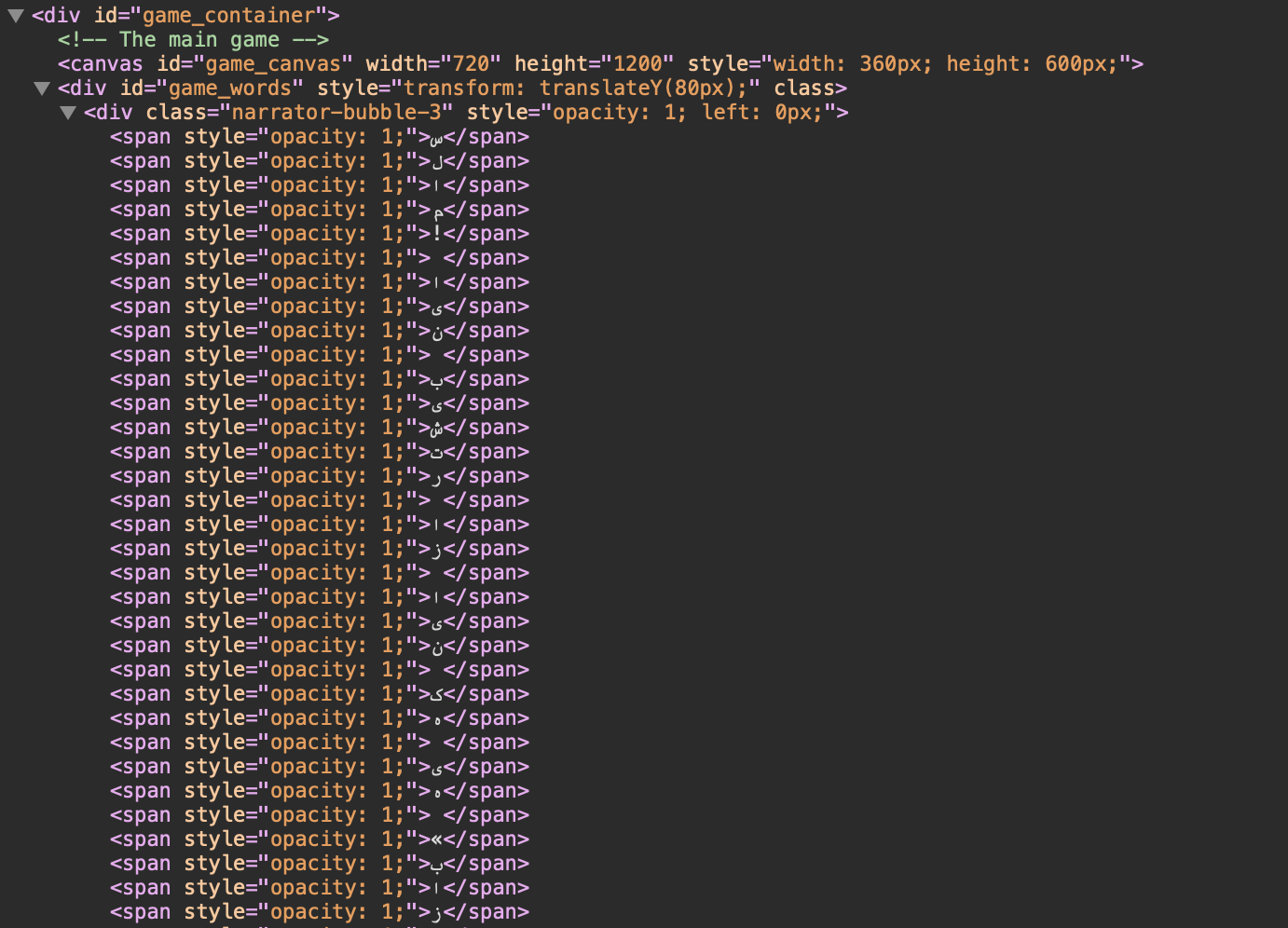Collapse the game_words div node
The image size is (1288, 928).
click(x=41, y=88)
